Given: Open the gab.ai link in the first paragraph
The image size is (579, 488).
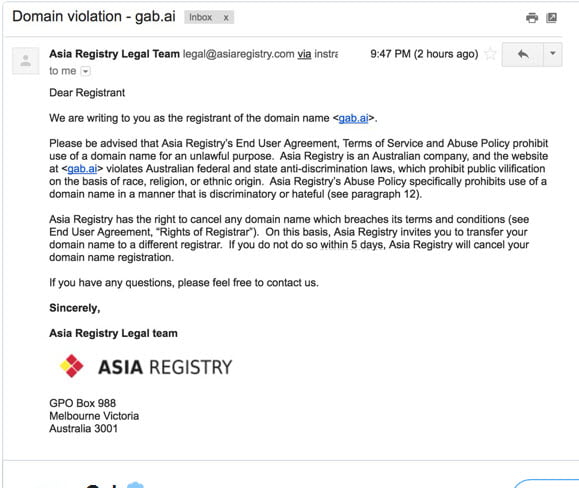Looking at the screenshot, I should 353,118.
